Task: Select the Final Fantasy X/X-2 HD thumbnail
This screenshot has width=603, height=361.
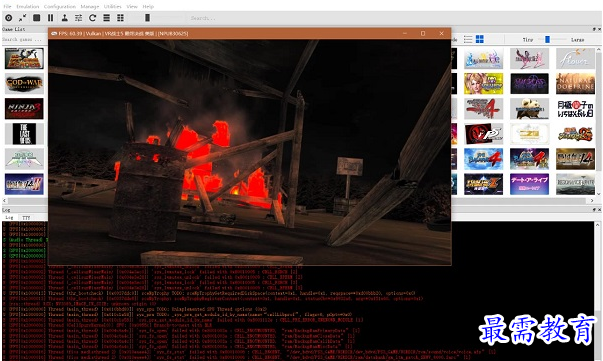Action: (x=483, y=58)
